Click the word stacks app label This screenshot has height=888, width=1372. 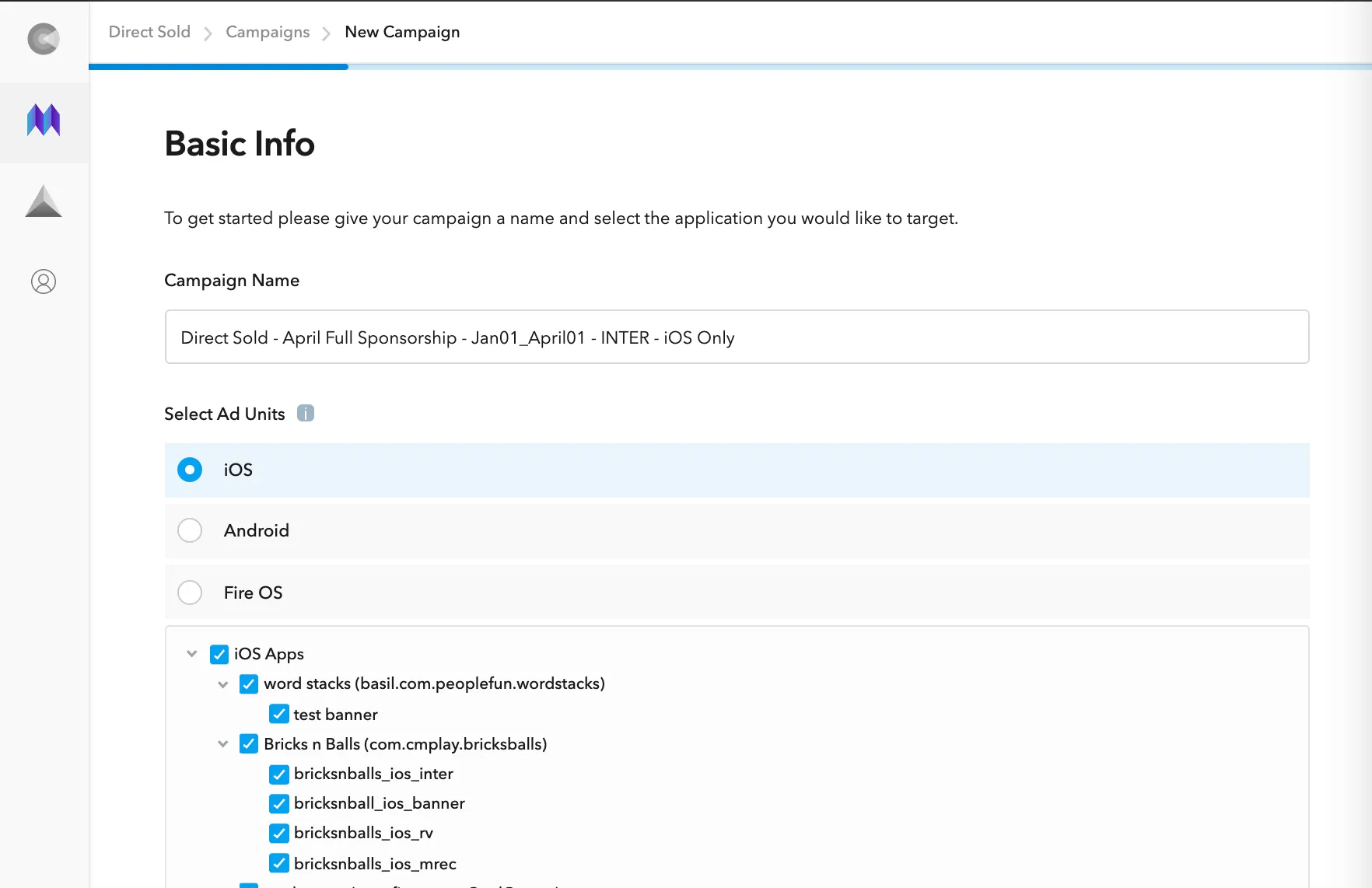434,683
